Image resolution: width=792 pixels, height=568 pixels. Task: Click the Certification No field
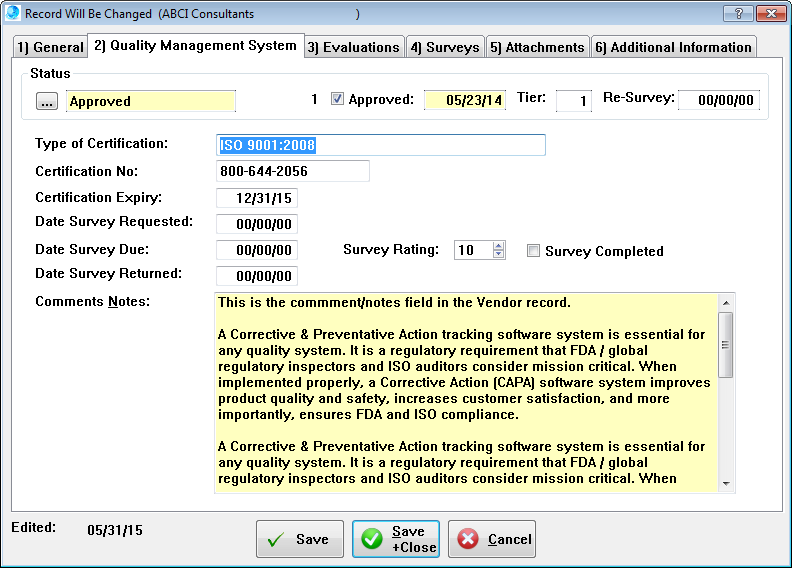(x=292, y=171)
